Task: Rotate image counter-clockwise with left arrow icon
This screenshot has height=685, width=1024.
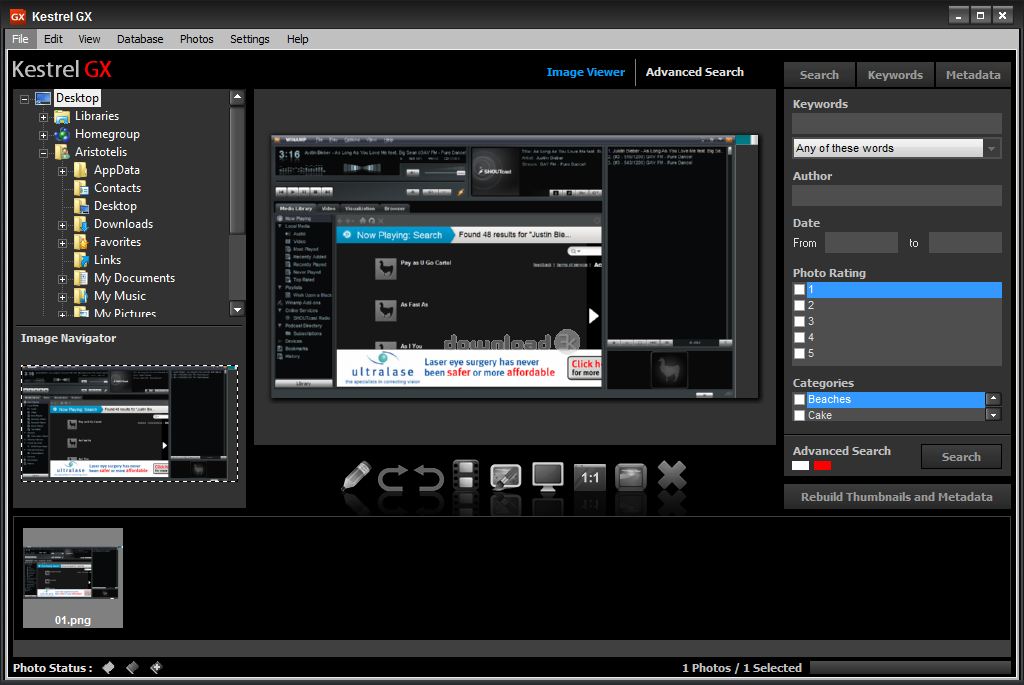Action: (429, 477)
